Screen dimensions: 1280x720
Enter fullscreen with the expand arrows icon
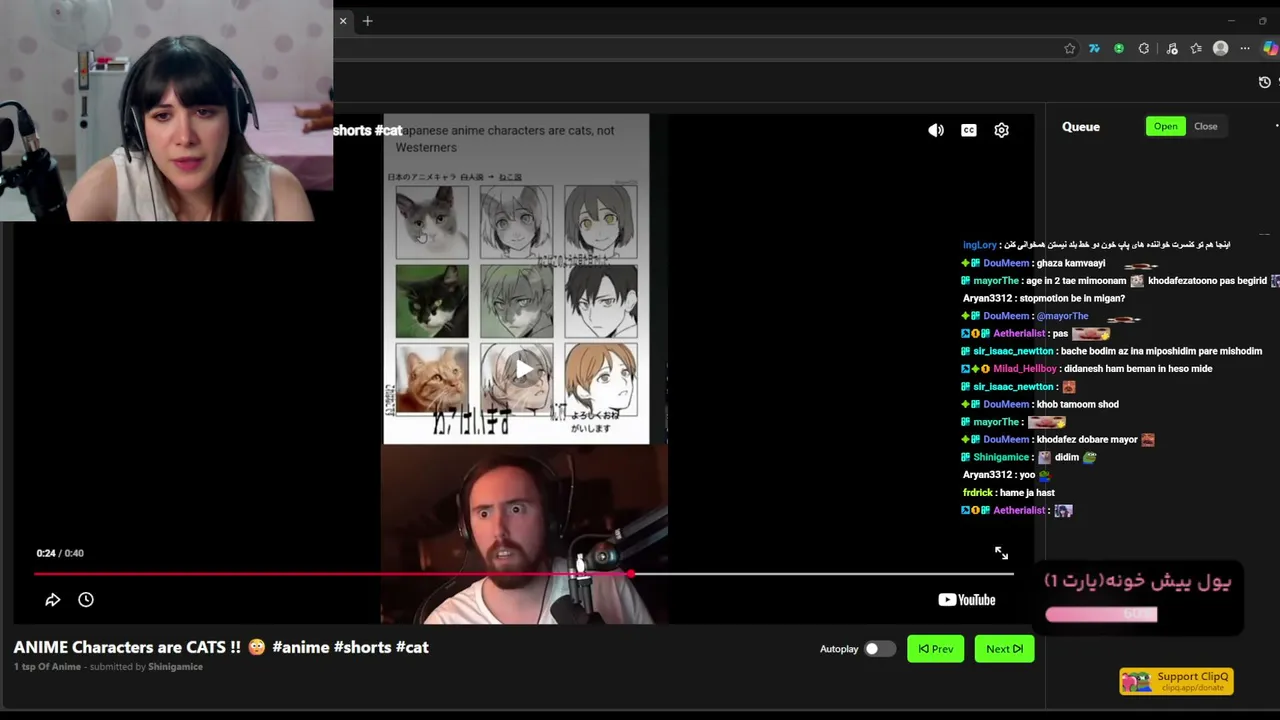(1001, 553)
